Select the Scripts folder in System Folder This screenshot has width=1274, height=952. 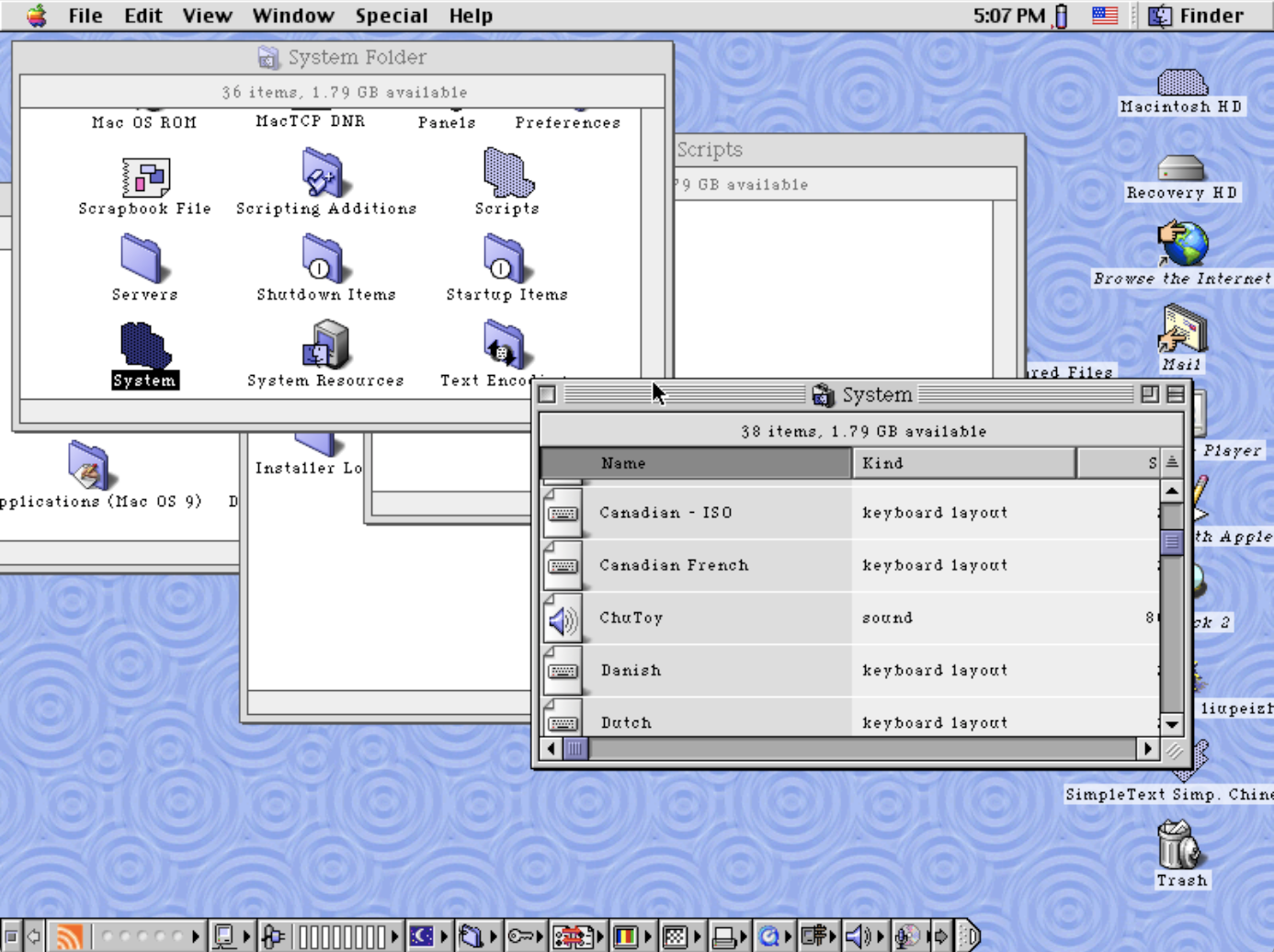(507, 173)
